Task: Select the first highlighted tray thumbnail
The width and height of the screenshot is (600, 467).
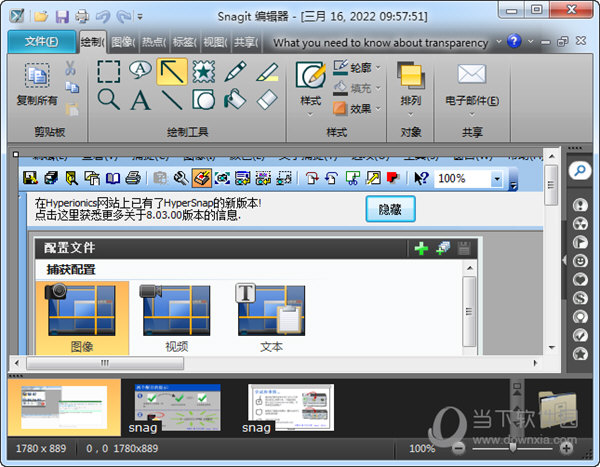Action: [64, 407]
